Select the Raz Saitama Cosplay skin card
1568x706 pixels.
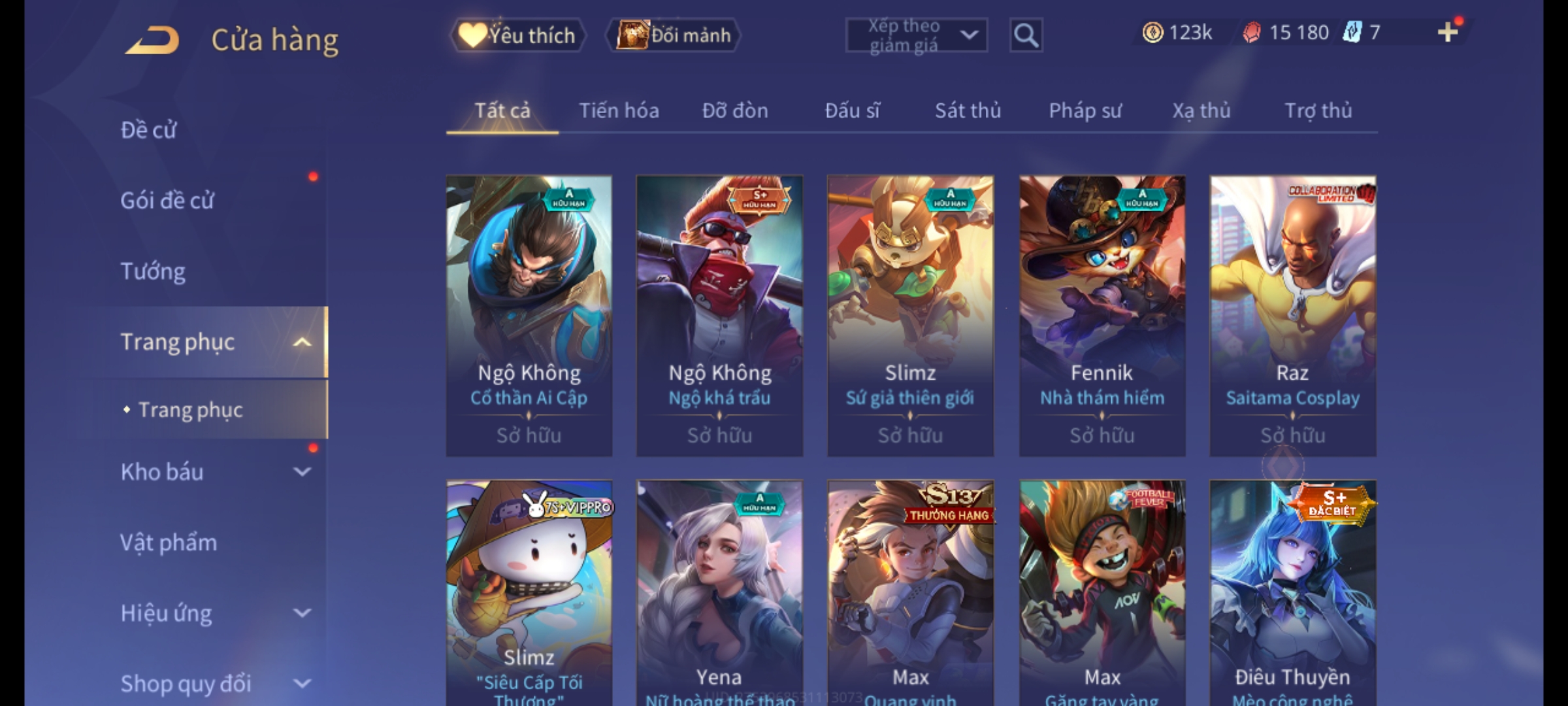[x=1293, y=316]
